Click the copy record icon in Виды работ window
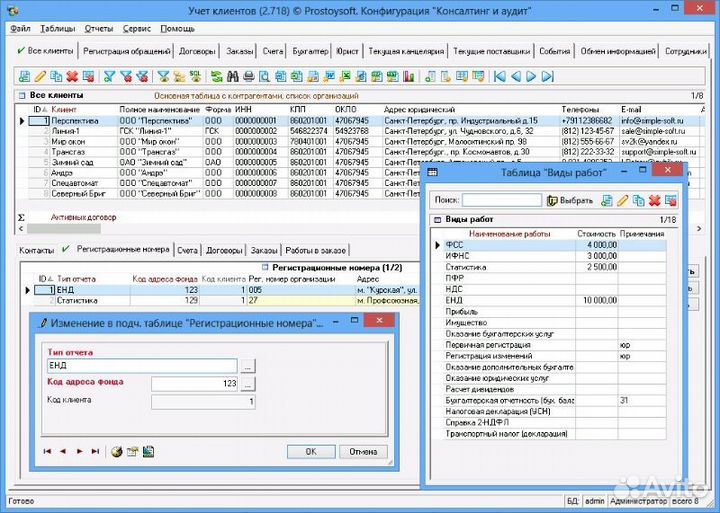720x513 pixels. coord(638,201)
